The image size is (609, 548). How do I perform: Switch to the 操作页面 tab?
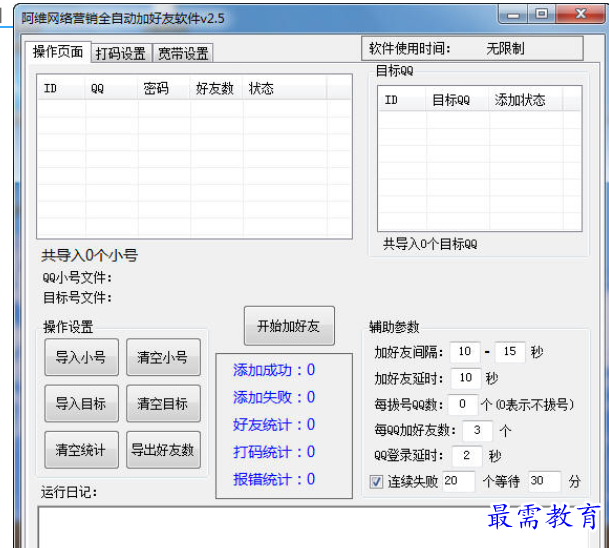[58, 51]
